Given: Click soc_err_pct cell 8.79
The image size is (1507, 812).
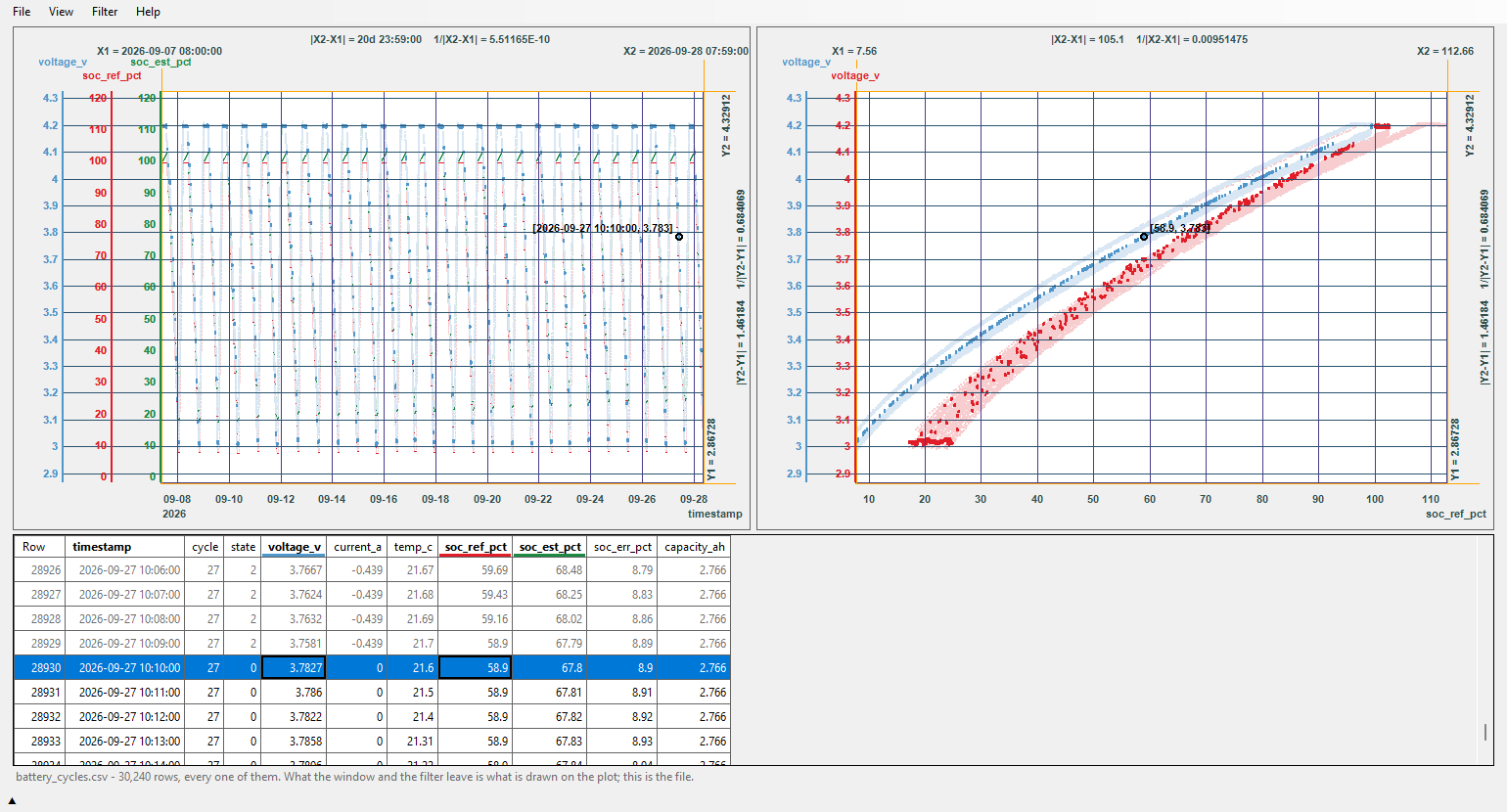Looking at the screenshot, I should click(622, 569).
